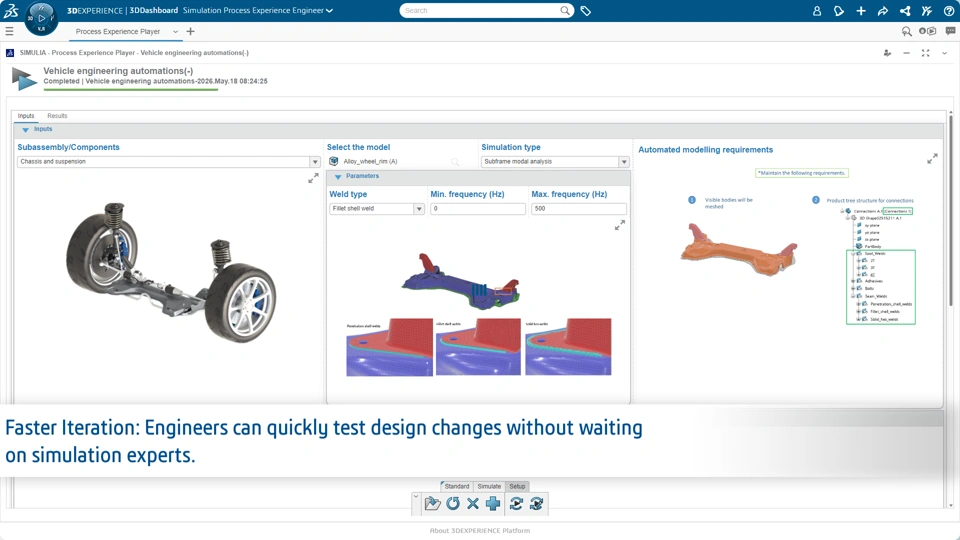Click the Seam_Welds tree node
Viewport: 960px width, 540px height.
pyautogui.click(x=876, y=296)
